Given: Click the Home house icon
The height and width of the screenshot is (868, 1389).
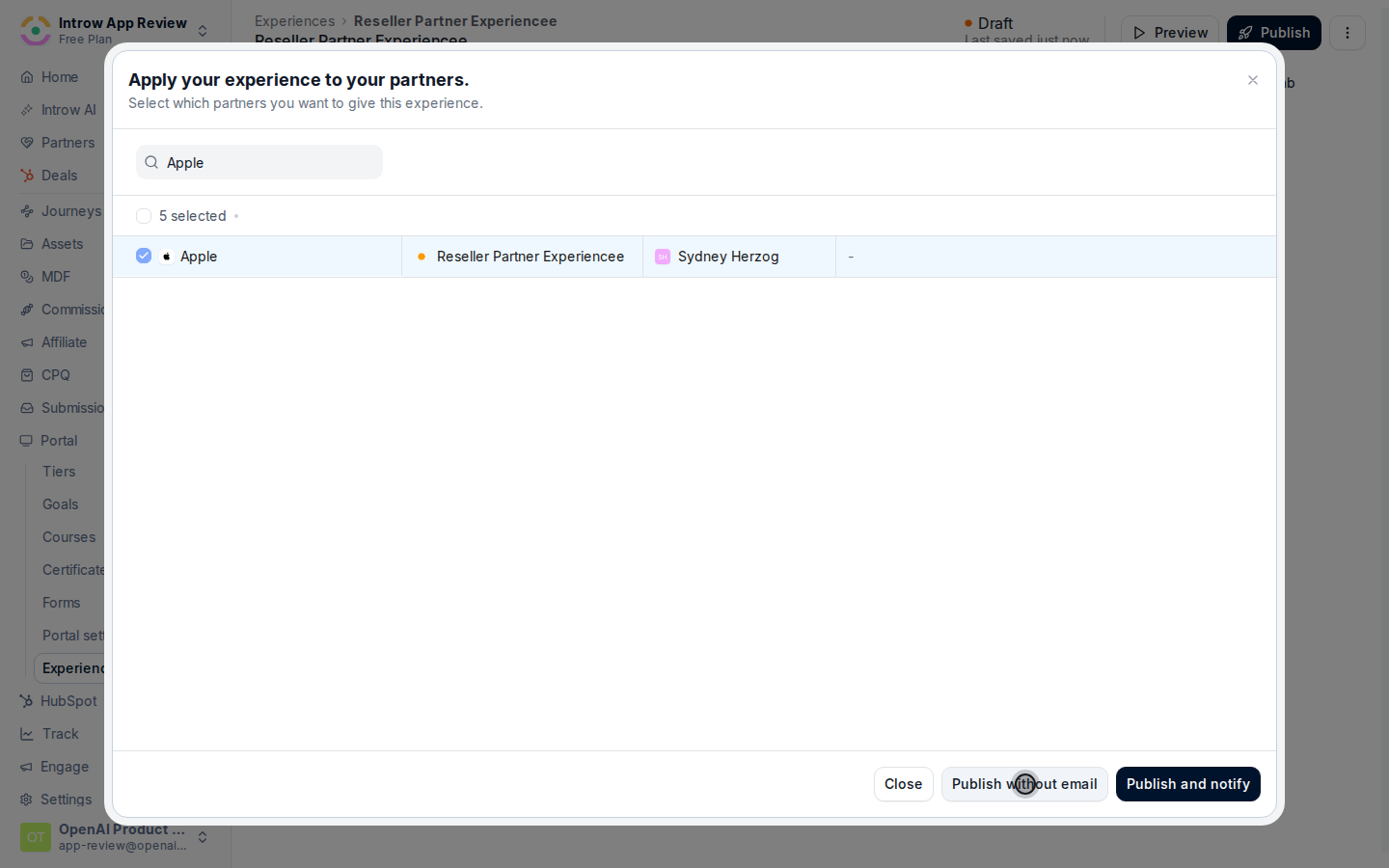Looking at the screenshot, I should pyautogui.click(x=27, y=77).
